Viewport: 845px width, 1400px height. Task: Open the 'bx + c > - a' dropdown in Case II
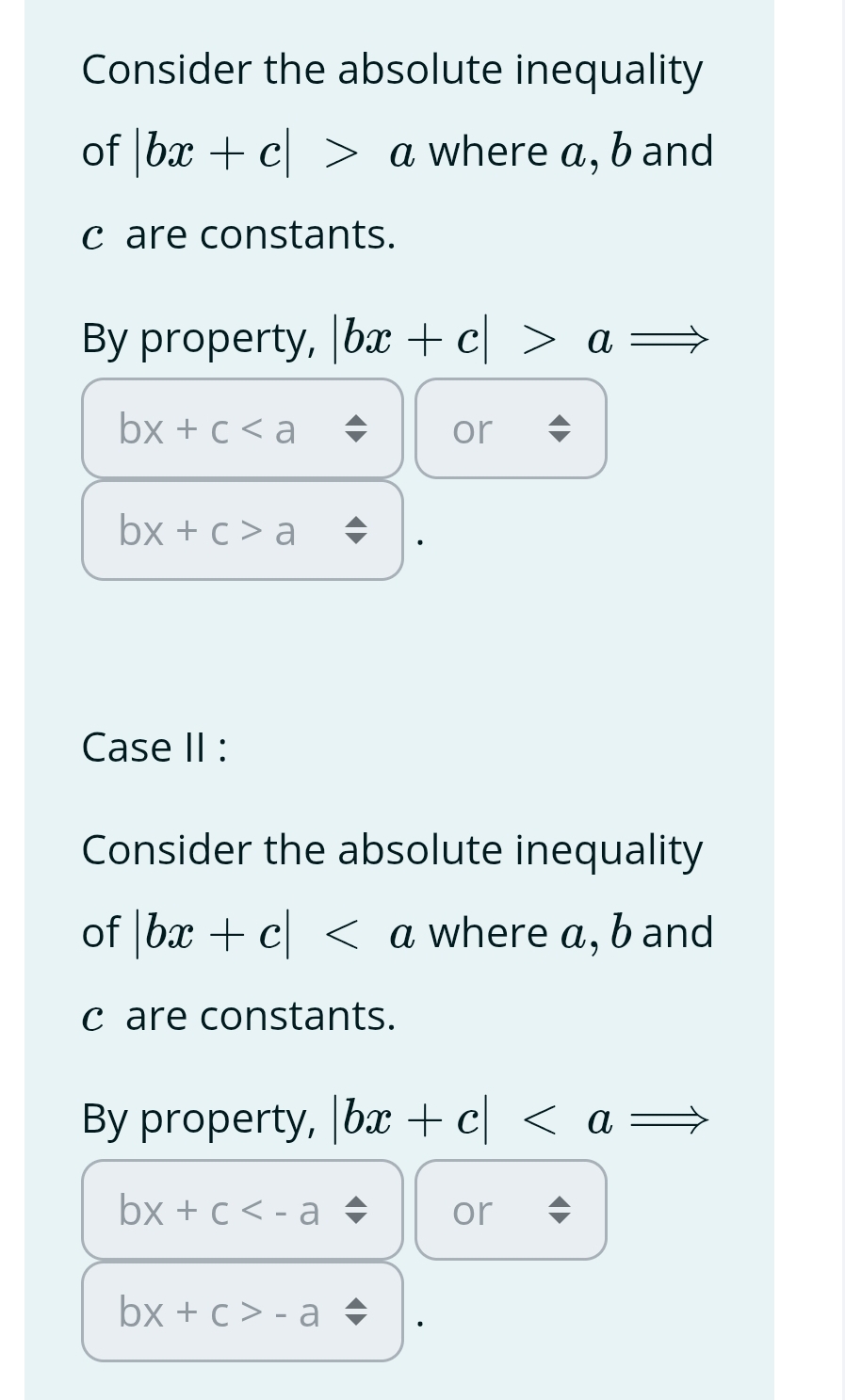(x=240, y=1311)
